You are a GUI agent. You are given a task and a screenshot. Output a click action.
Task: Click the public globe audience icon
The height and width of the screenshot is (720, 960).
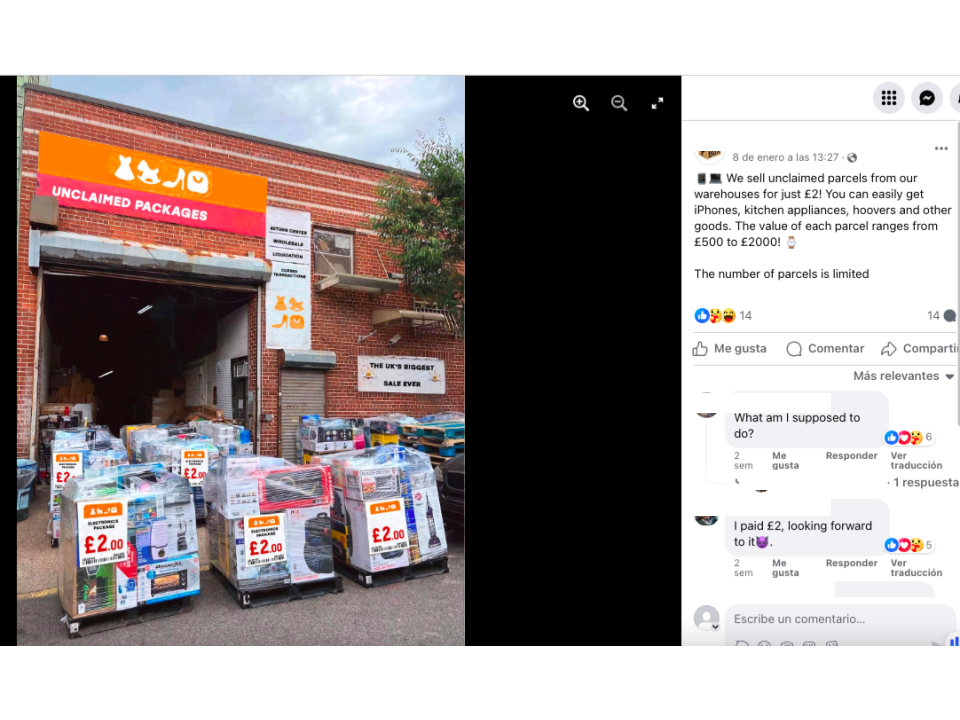[852, 157]
